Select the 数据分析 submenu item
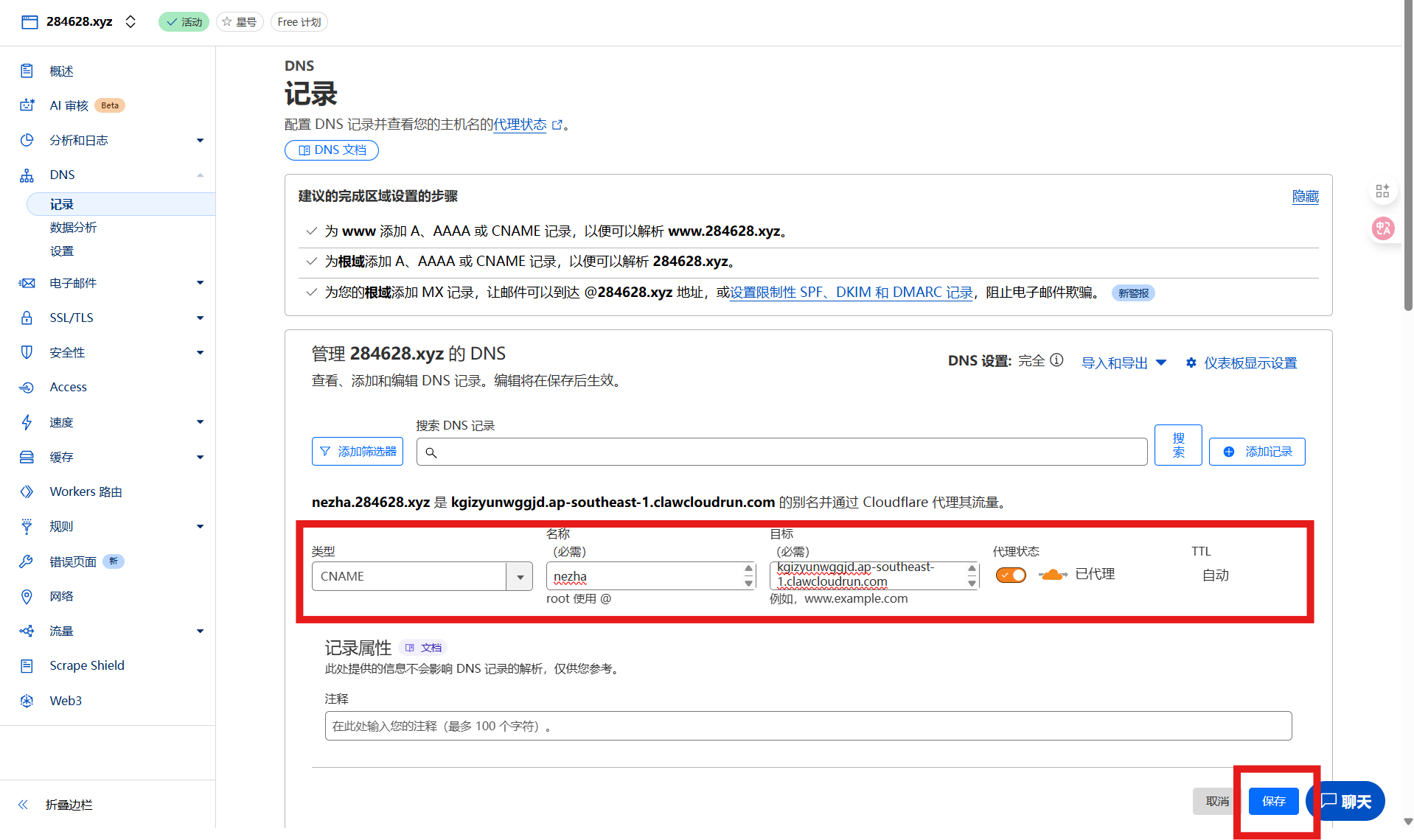The width and height of the screenshot is (1414, 840). [73, 227]
